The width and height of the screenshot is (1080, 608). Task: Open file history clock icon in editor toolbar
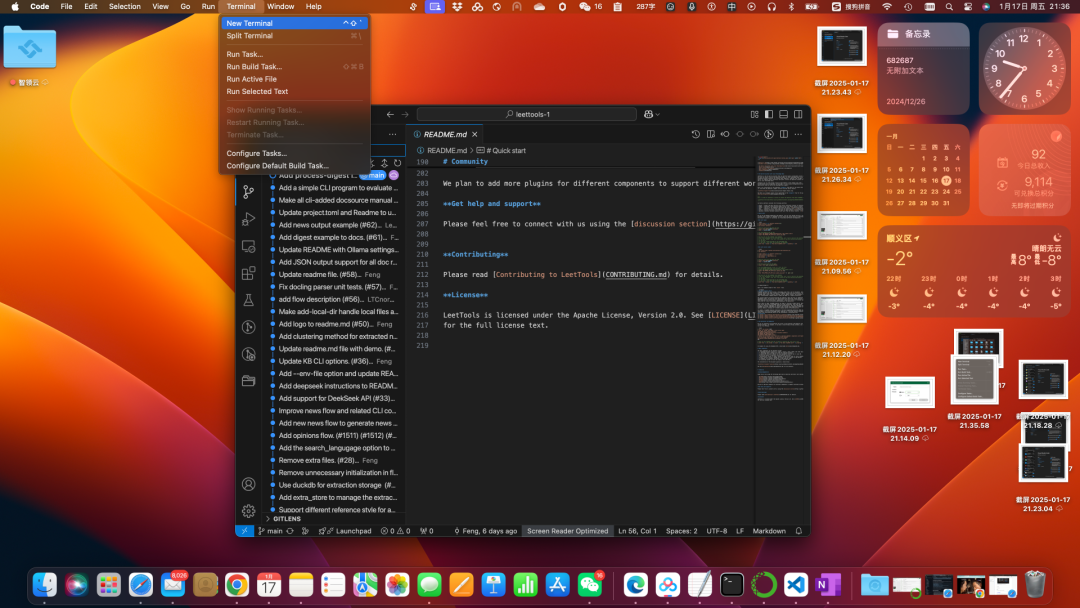[x=696, y=134]
